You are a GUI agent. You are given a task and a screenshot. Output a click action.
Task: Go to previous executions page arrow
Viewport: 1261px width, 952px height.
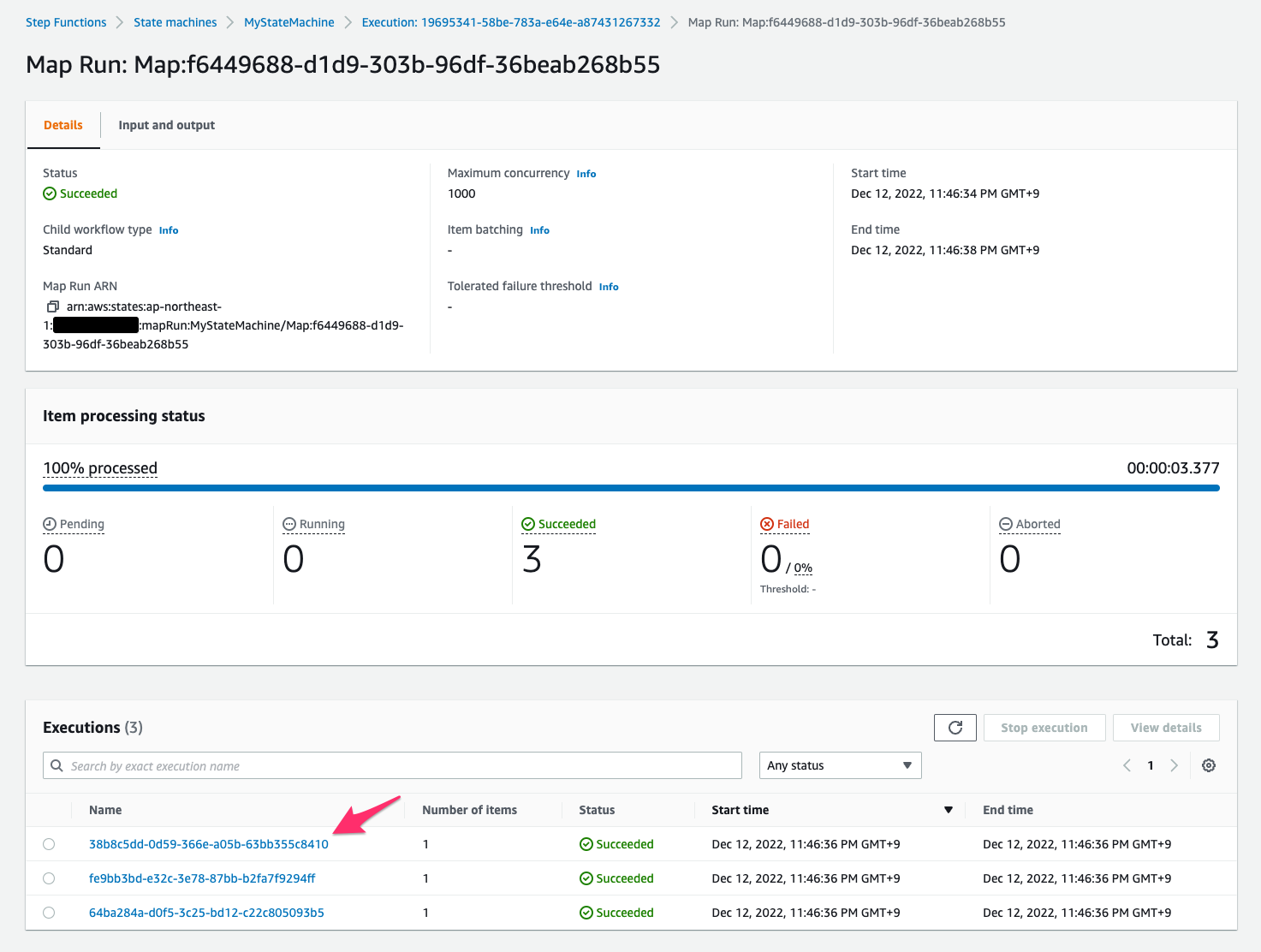pos(1127,765)
